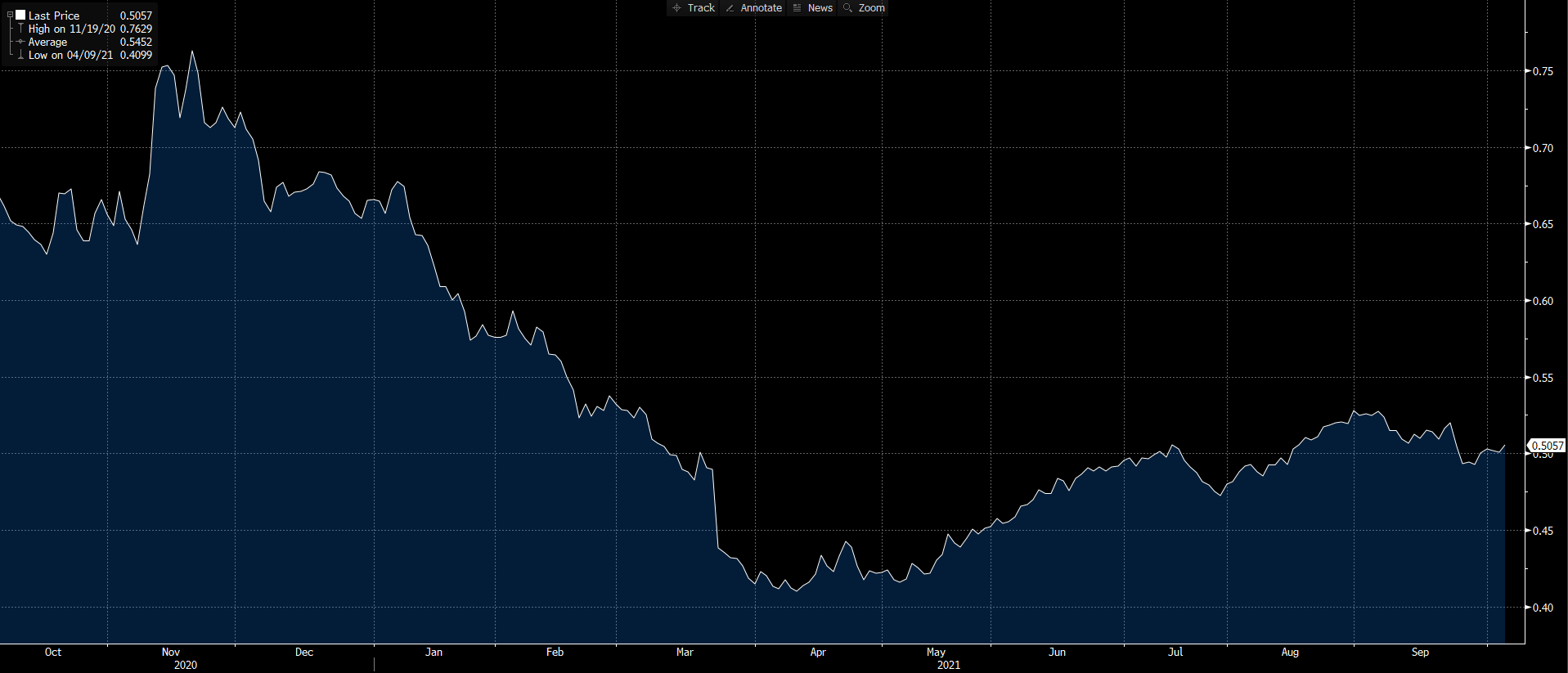This screenshot has width=1568, height=673.
Task: Click the 0.40 tick on the price axis
Action: point(1543,608)
